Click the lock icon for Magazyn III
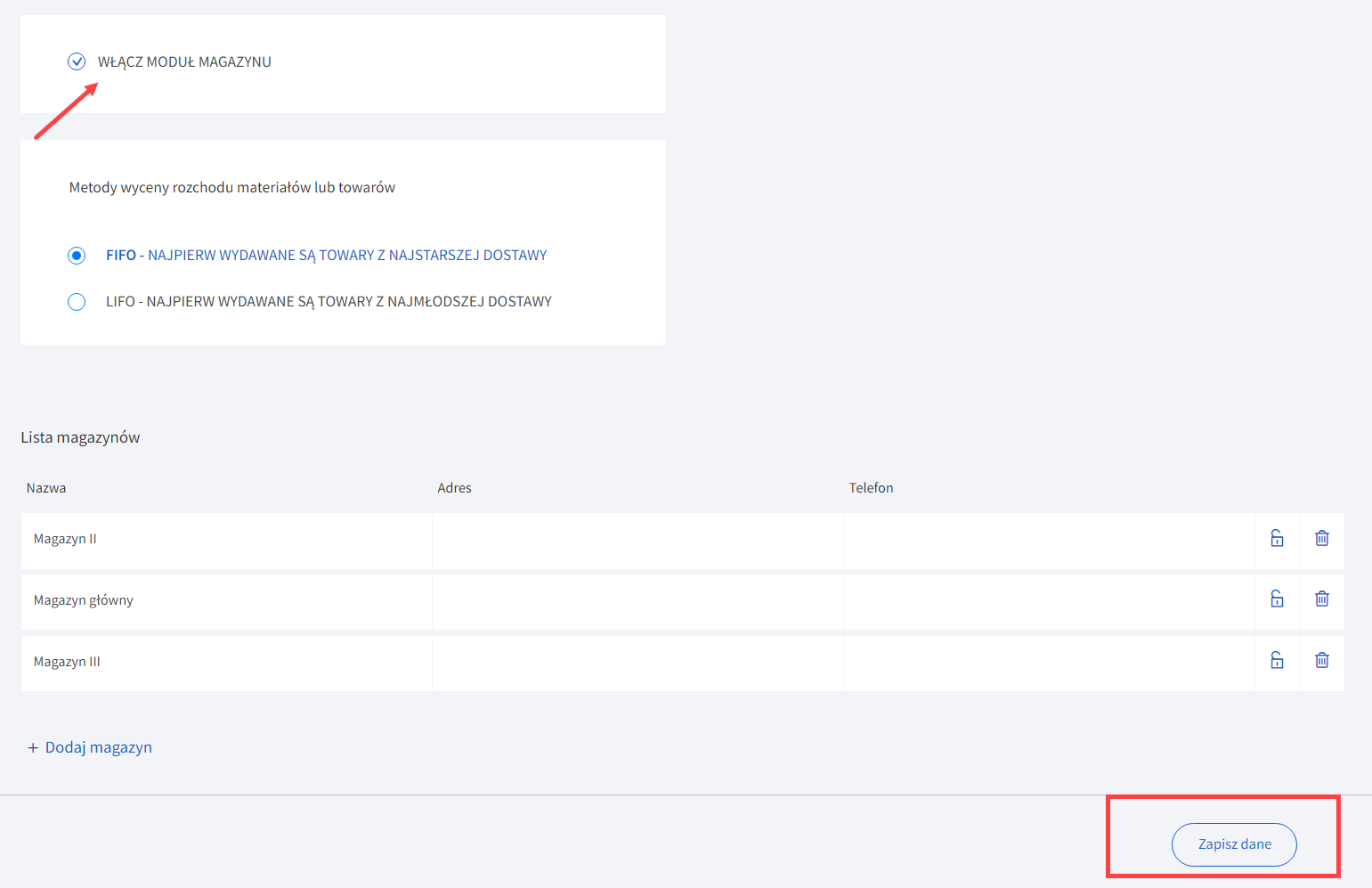 1277,661
